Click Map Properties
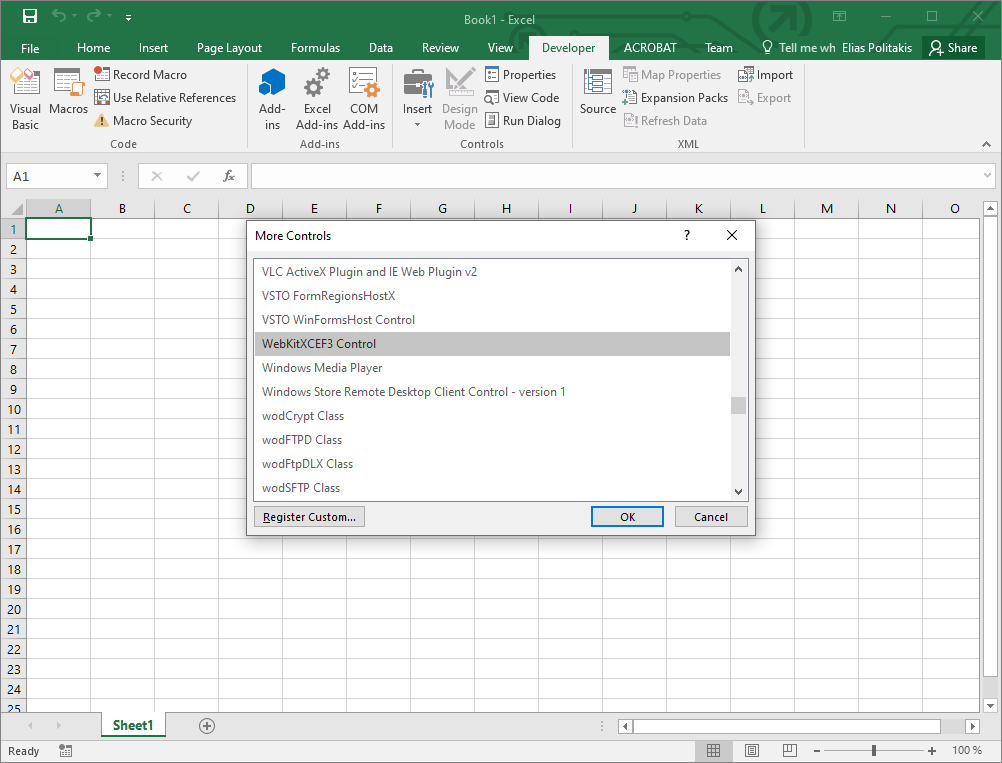This screenshot has height=763, width=1002. pos(672,75)
